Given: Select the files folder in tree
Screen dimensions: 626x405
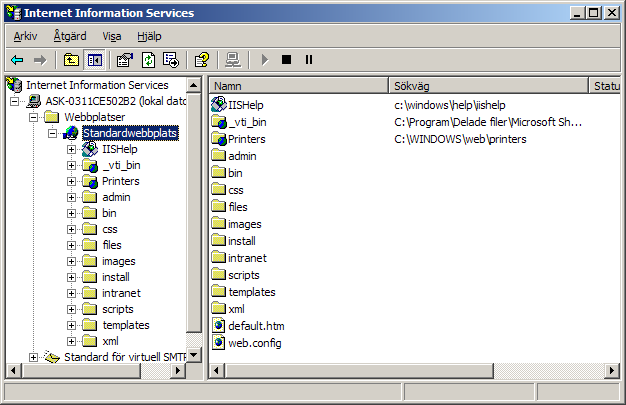Looking at the screenshot, I should tap(112, 245).
